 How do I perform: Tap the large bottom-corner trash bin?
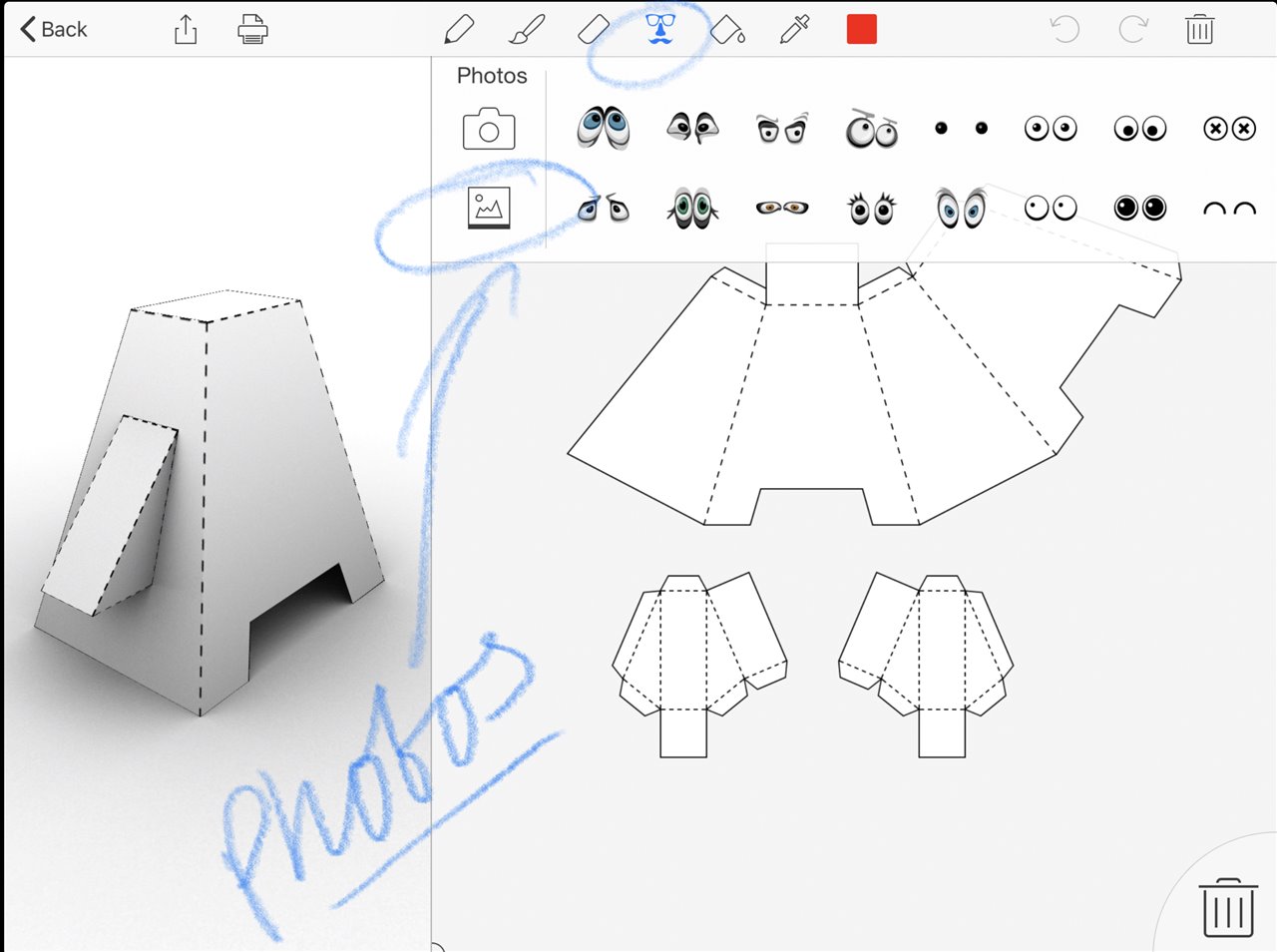click(x=1228, y=907)
